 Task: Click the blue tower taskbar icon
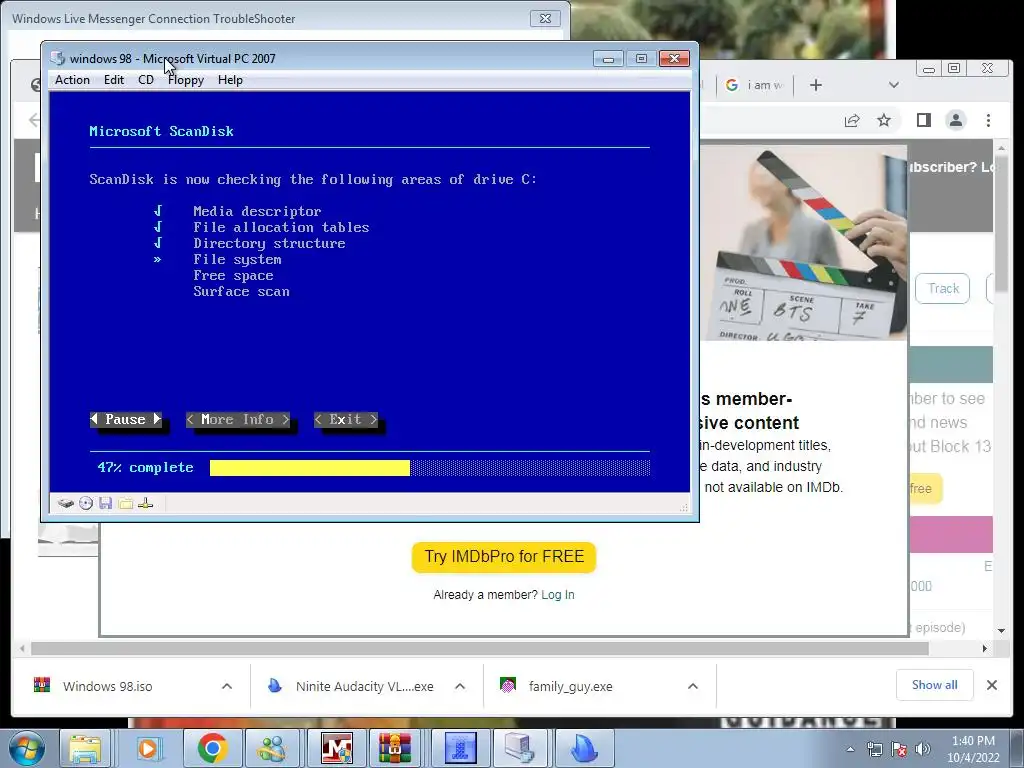point(460,748)
